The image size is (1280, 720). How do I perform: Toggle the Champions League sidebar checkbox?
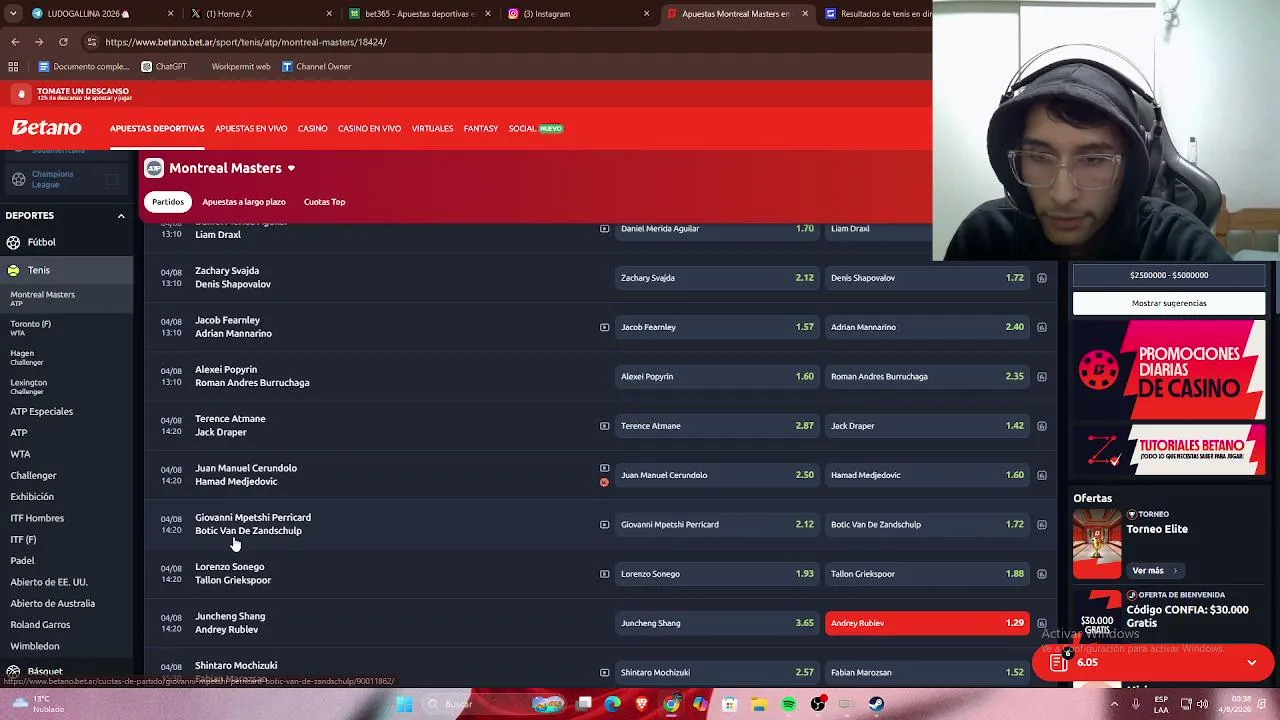pyautogui.click(x=112, y=180)
